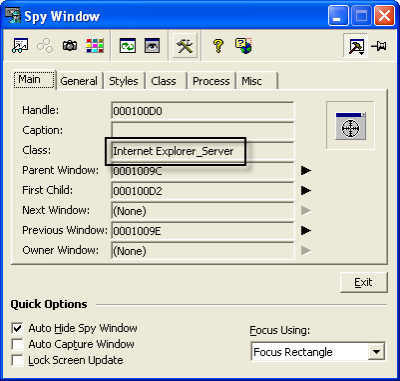Click the Previous Window field 0001009E
The height and width of the screenshot is (381, 400).
pyautogui.click(x=203, y=231)
